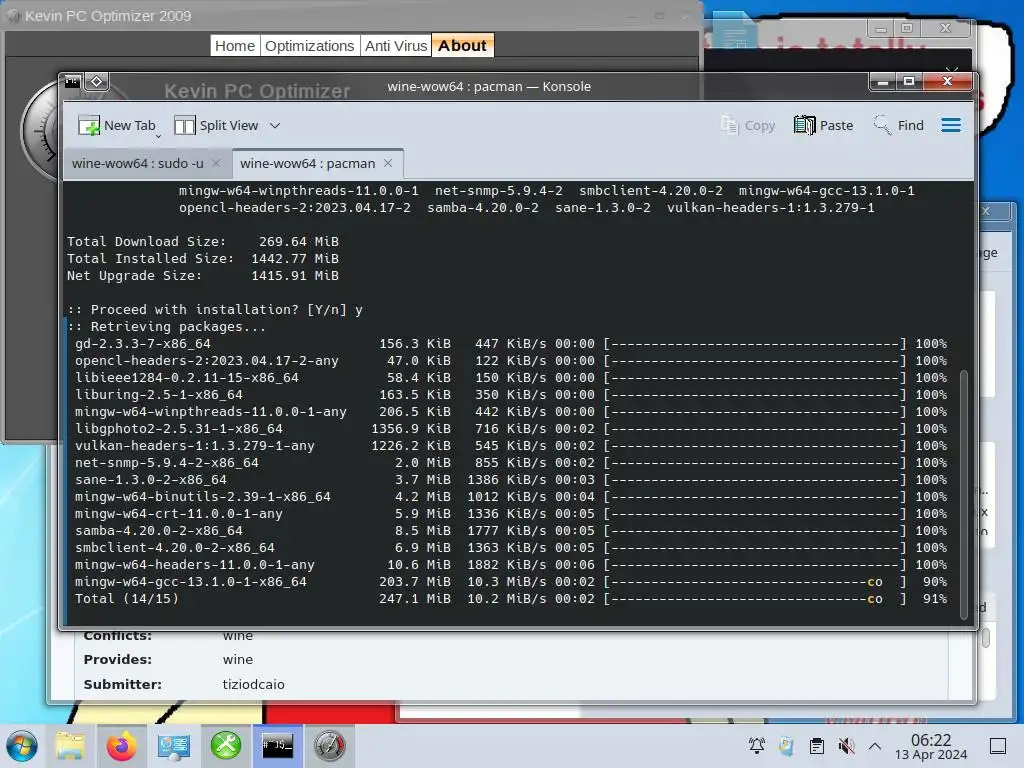Switch to Kevin PC Optimizer gauge taskbar icon

pos(329,746)
